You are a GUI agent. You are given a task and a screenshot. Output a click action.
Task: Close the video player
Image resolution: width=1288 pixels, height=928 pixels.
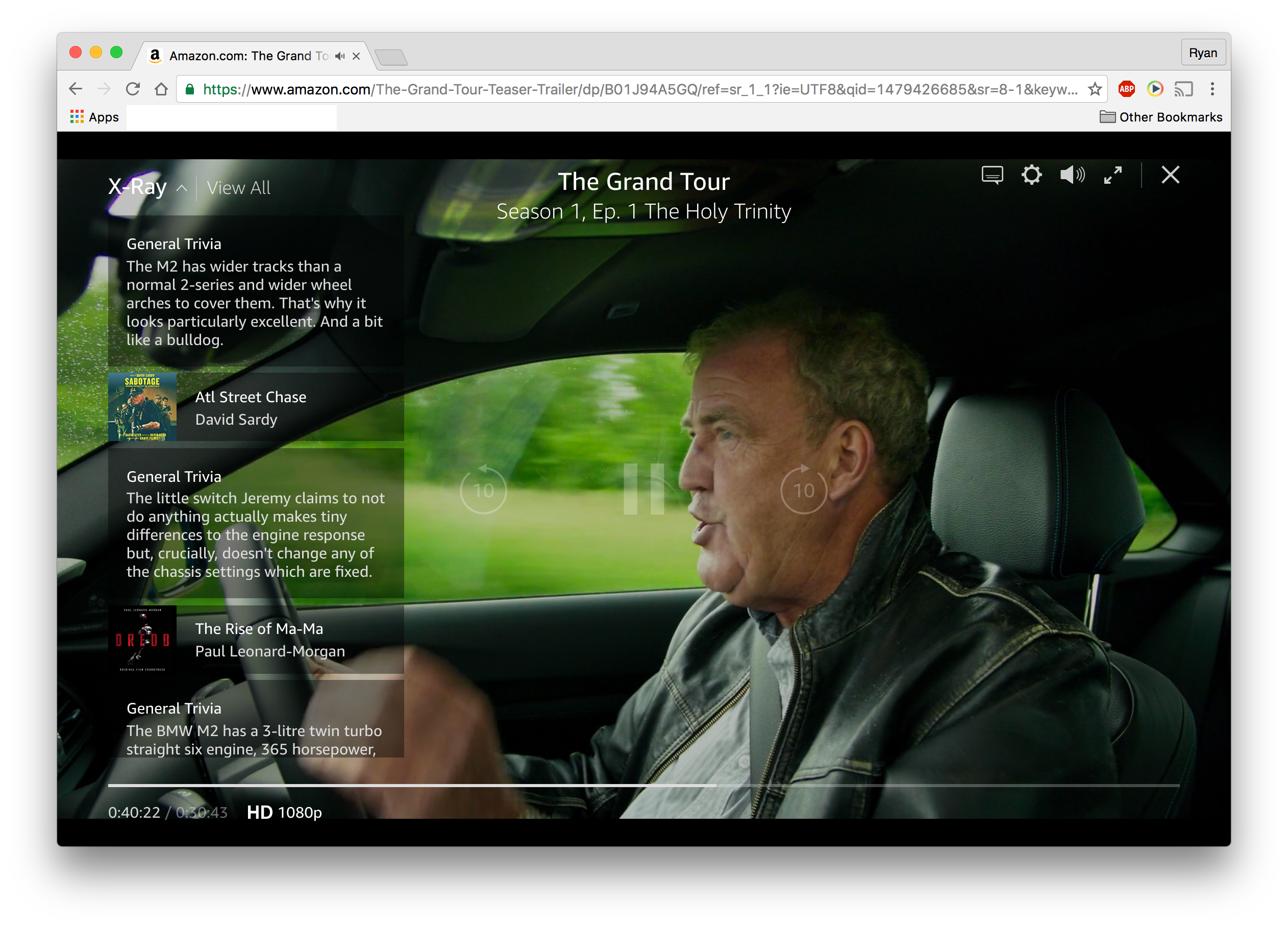tap(1170, 175)
